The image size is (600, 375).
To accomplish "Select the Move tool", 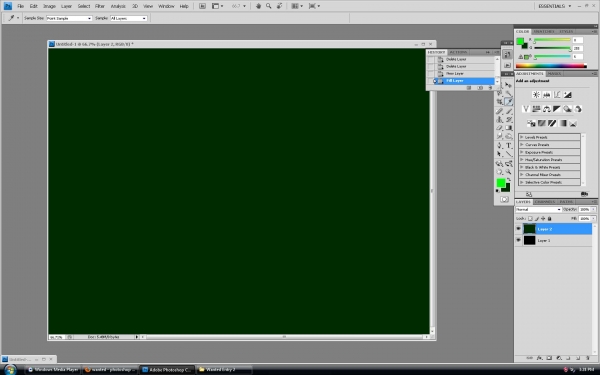I will 509,85.
